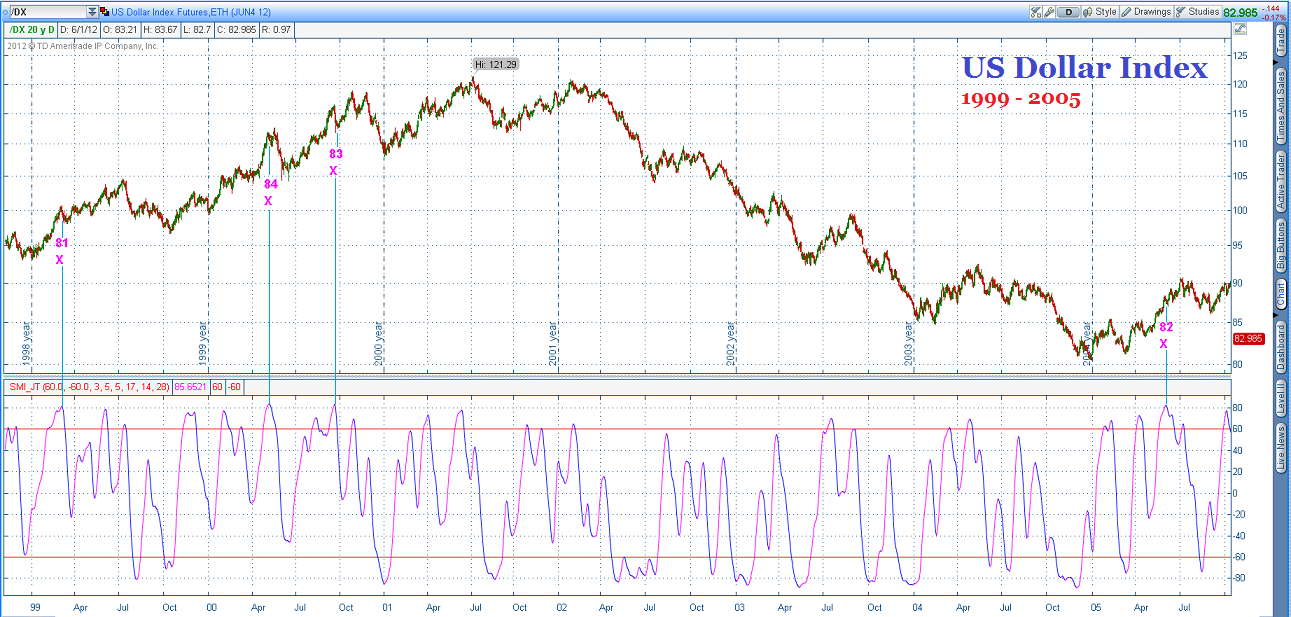Click the magenta 84 X annotation
The height and width of the screenshot is (617, 1291).
pos(270,192)
